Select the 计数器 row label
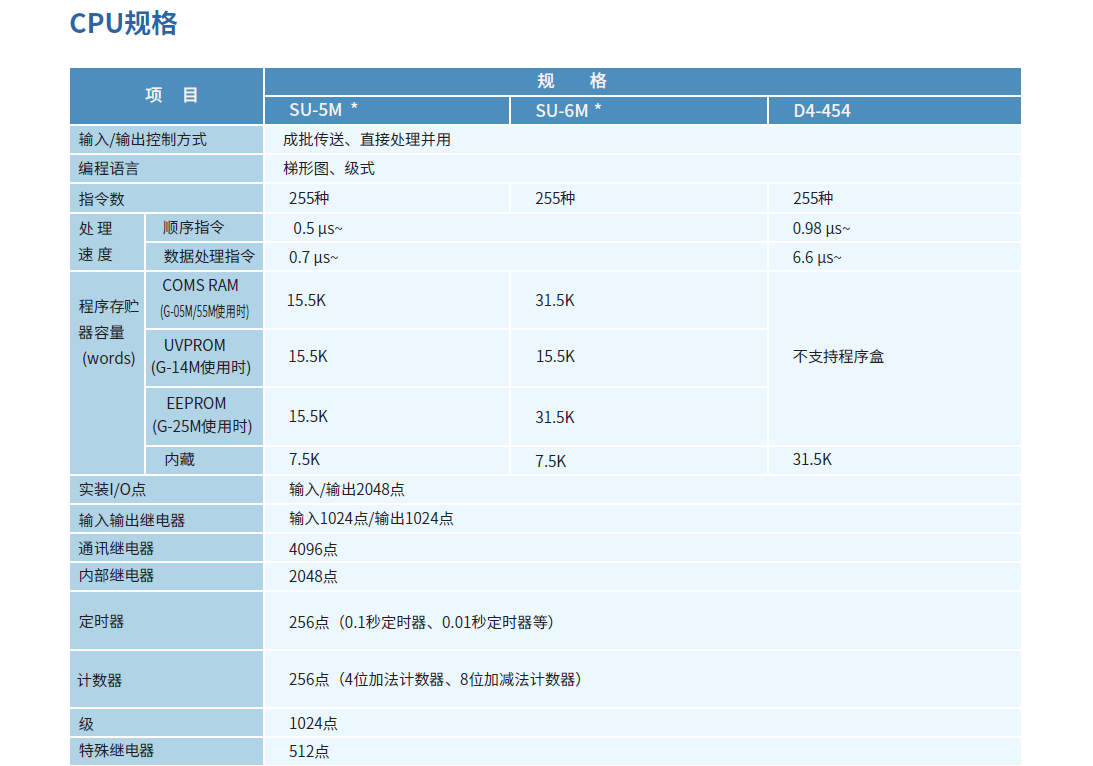 (x=102, y=680)
